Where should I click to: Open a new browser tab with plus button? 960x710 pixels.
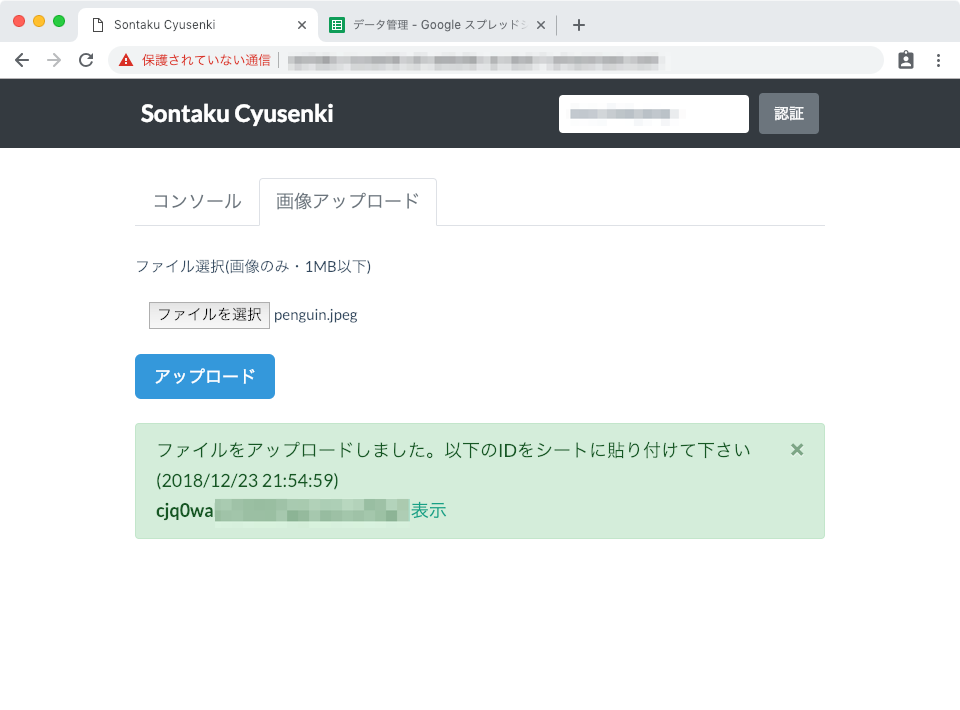[x=578, y=24]
